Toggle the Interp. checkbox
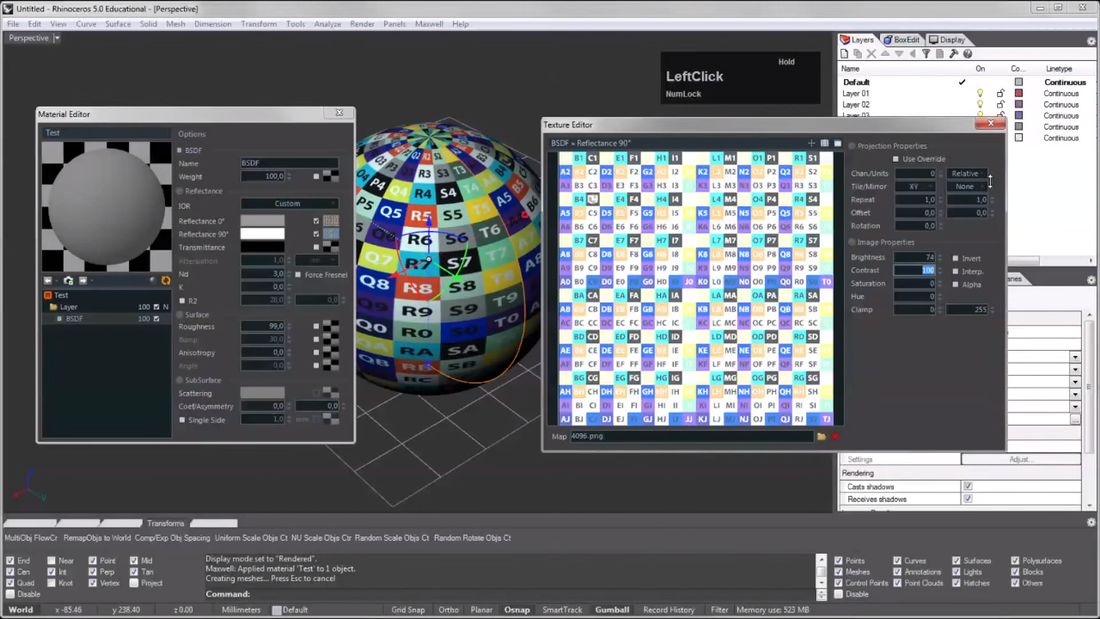This screenshot has width=1100, height=619. click(x=955, y=271)
